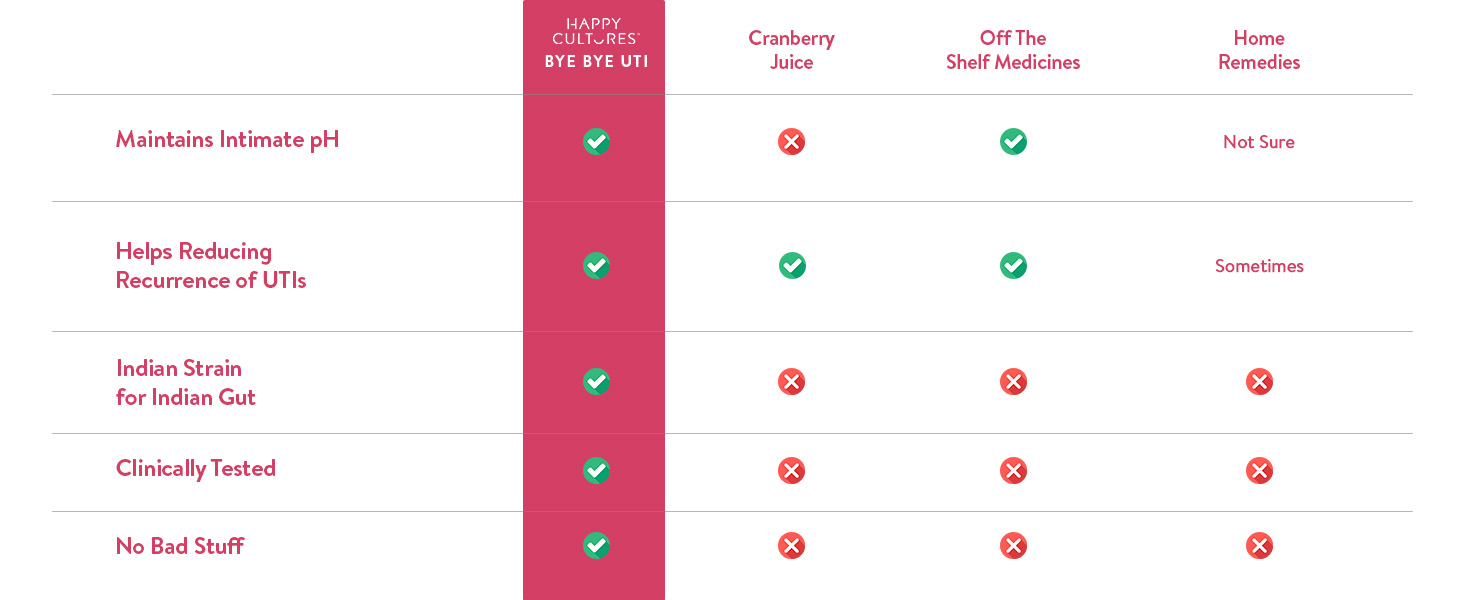Click Home Remedies red cross for Indian Strain row
This screenshot has height=600, width=1464.
(x=1259, y=381)
